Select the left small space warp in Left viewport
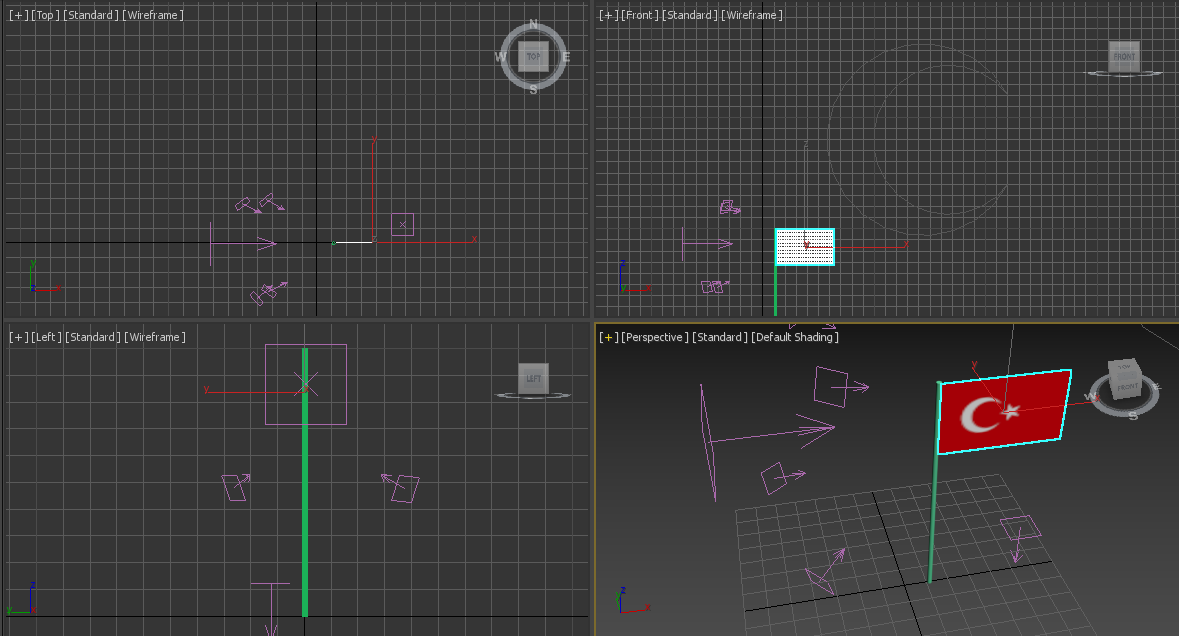The image size is (1179, 636). pos(236,487)
